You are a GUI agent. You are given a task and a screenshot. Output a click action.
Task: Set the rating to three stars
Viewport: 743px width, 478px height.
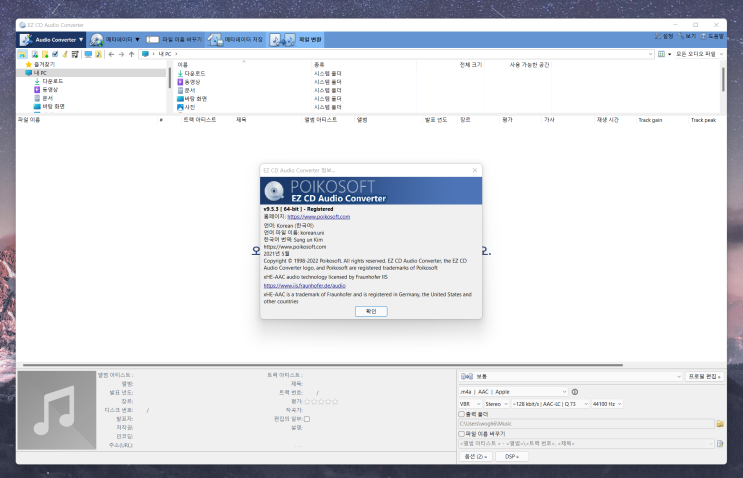(x=321, y=401)
